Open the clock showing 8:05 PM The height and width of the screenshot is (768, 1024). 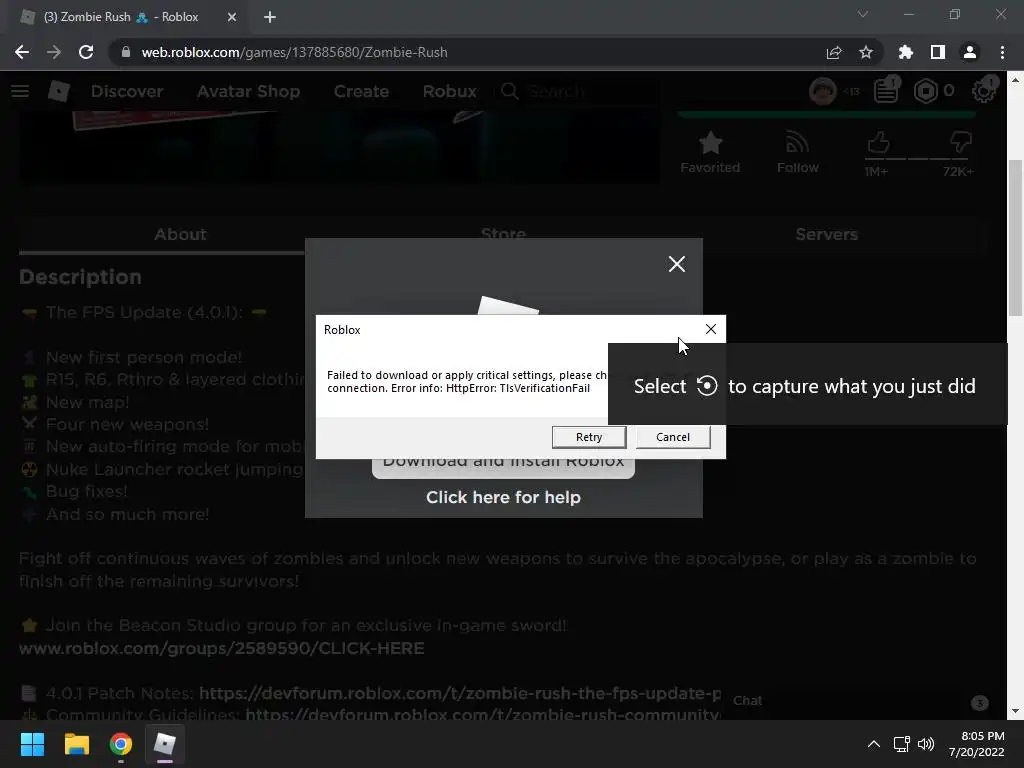(976, 744)
